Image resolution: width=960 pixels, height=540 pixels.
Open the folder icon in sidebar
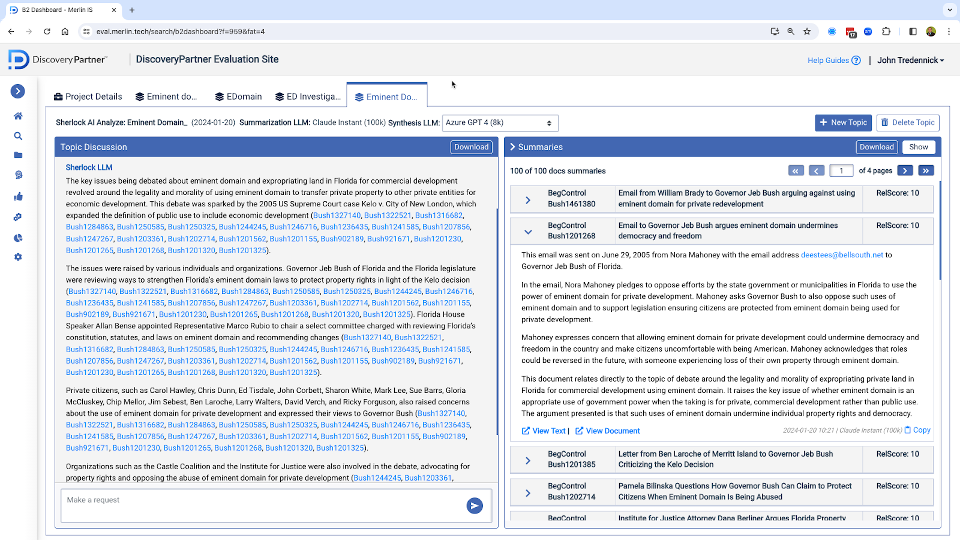click(18, 156)
